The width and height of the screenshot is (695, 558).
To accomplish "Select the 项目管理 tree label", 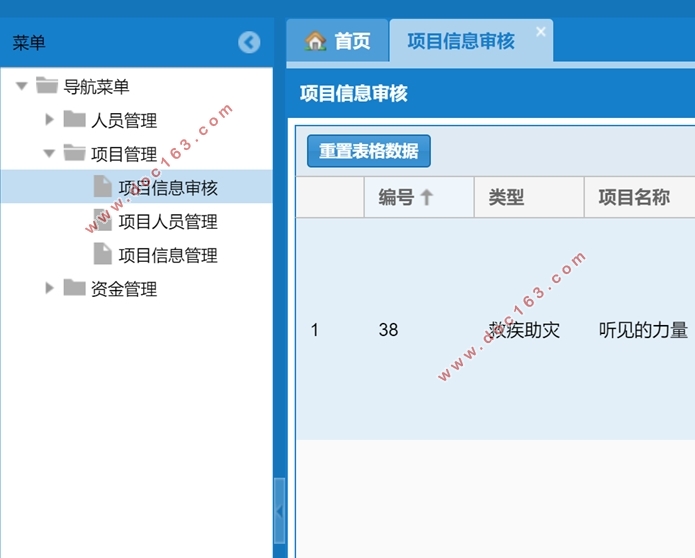I will click(x=124, y=154).
